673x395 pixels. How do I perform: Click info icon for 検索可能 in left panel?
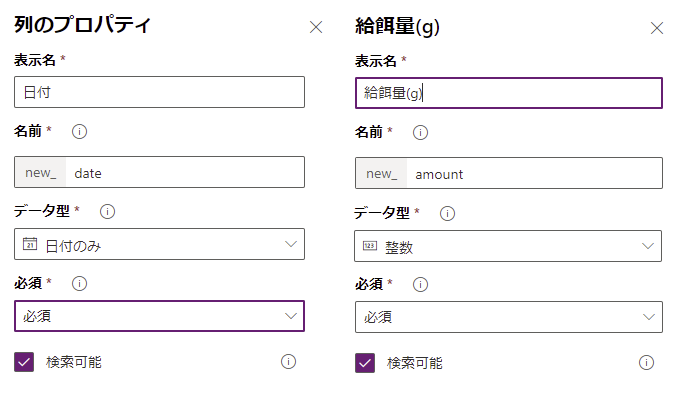(x=288, y=362)
